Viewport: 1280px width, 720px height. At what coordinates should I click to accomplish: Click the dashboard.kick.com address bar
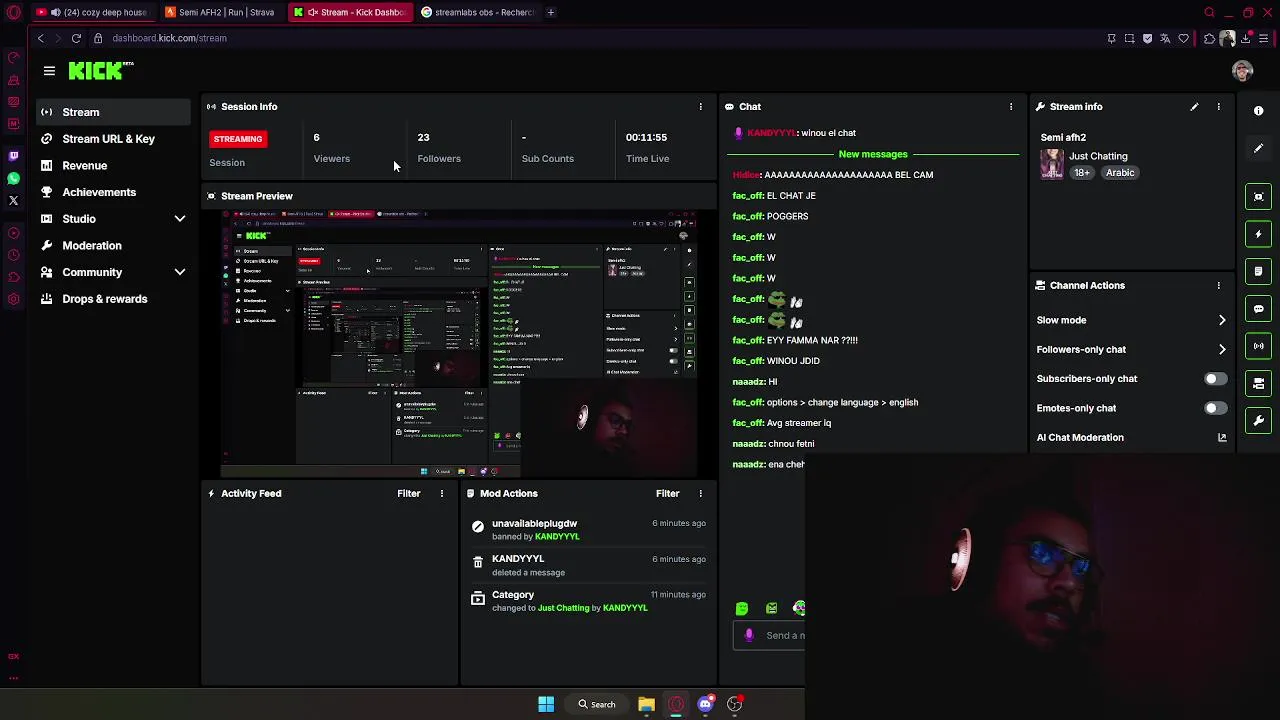pyautogui.click(x=169, y=38)
